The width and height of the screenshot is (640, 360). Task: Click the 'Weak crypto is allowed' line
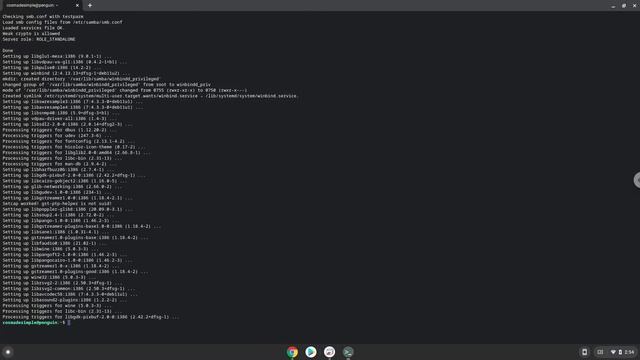(x=31, y=34)
